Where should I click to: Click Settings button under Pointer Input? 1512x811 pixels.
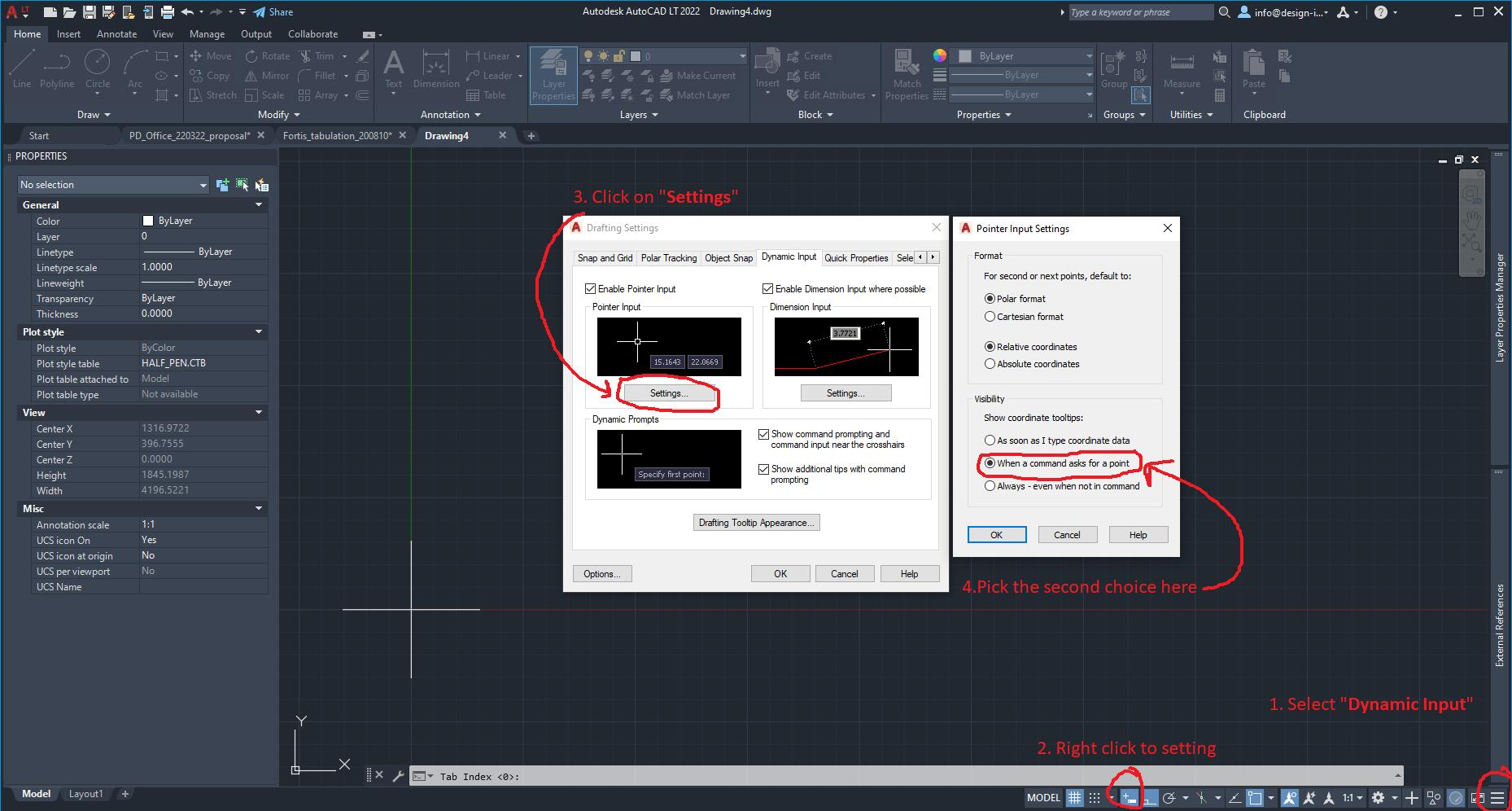pos(669,393)
